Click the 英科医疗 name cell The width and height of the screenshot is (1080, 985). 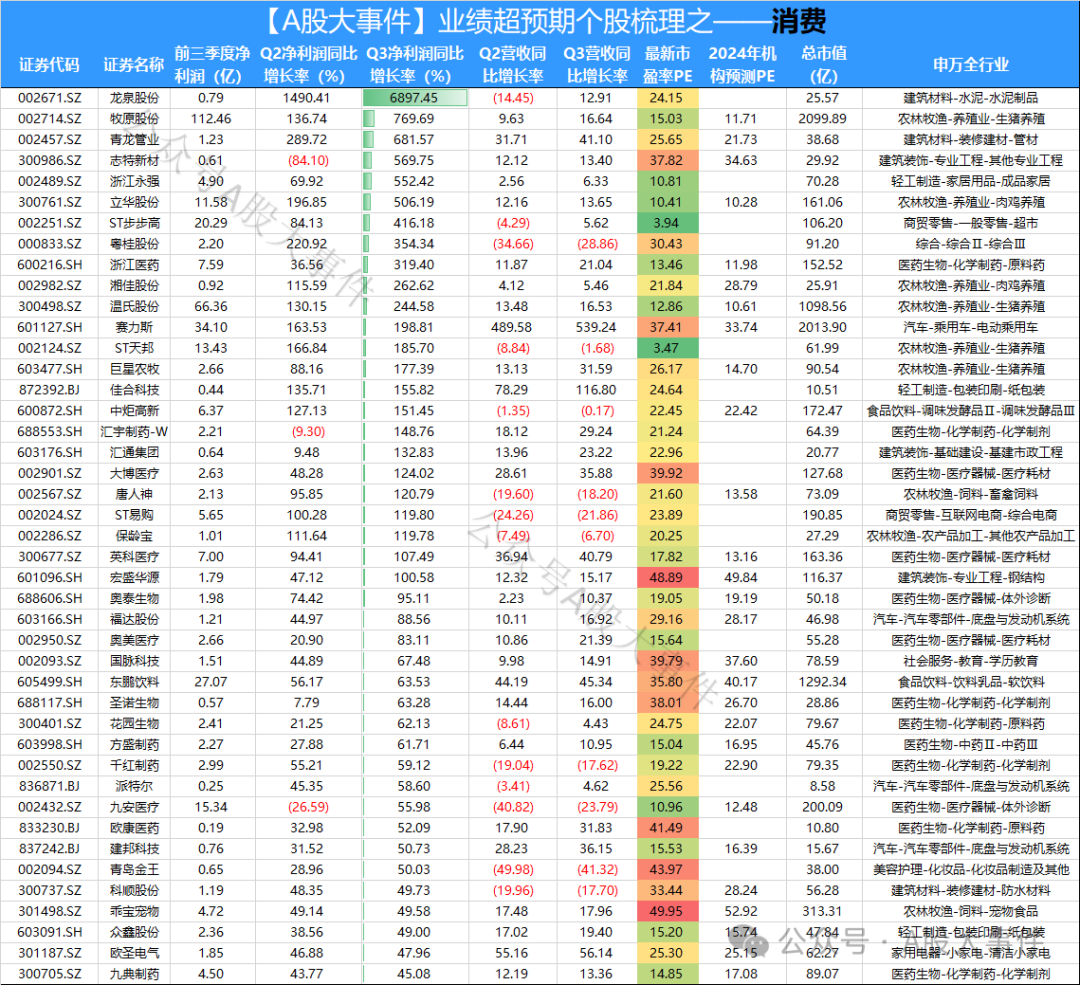134,557
